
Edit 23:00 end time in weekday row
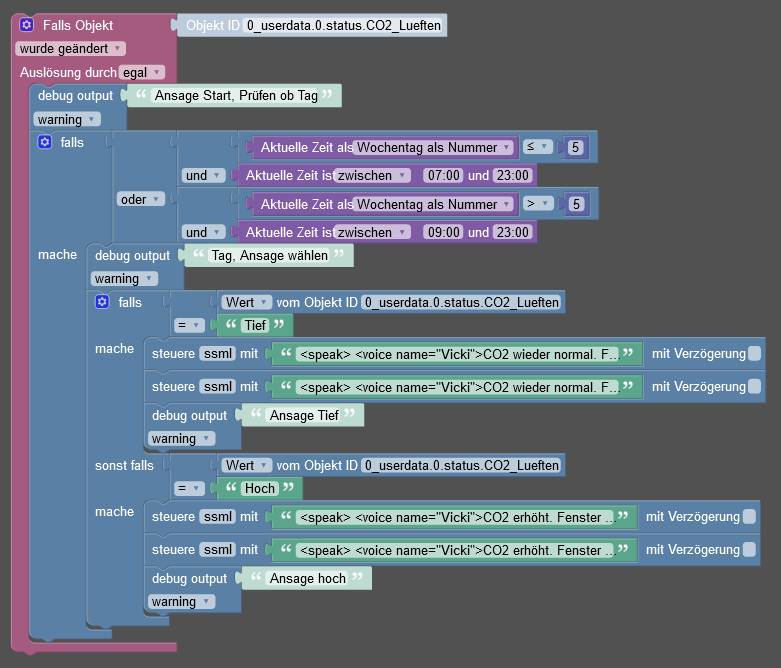513,175
